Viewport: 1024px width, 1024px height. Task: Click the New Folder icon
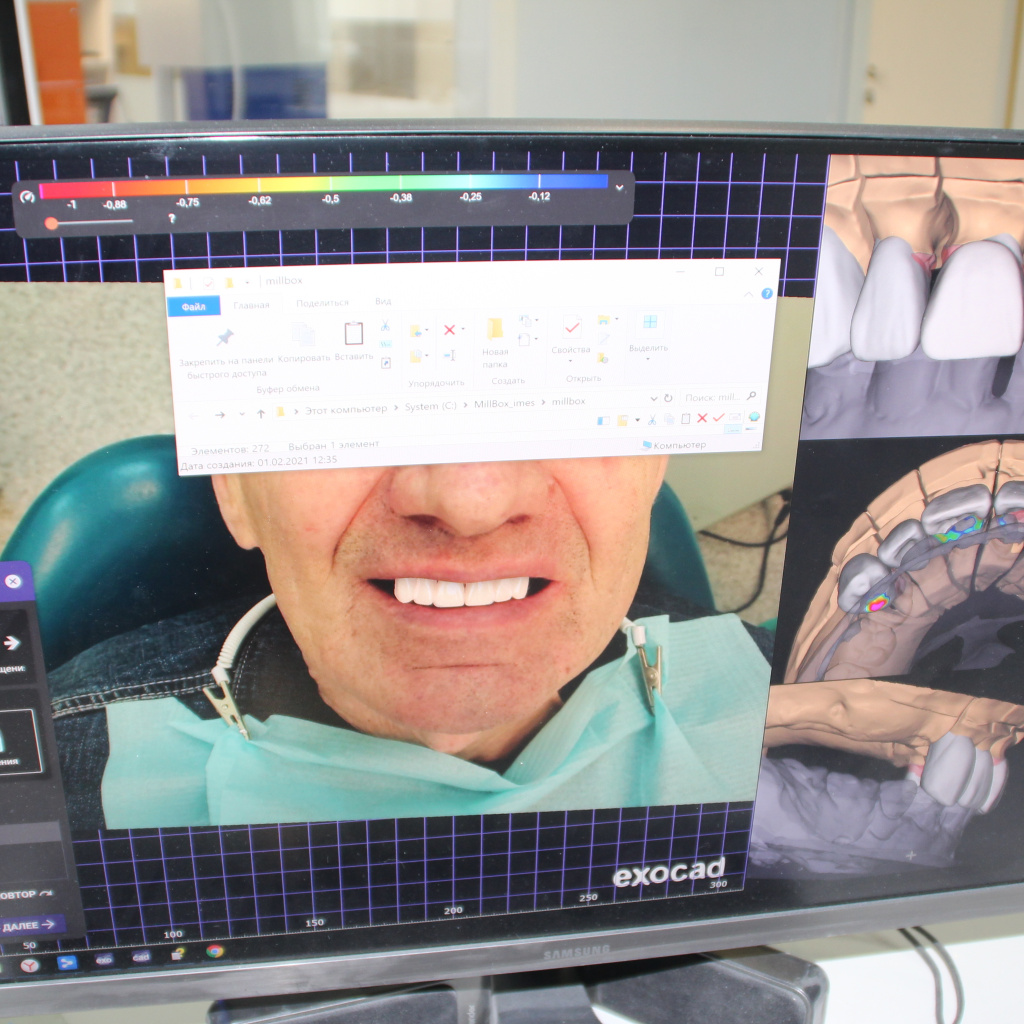point(494,329)
